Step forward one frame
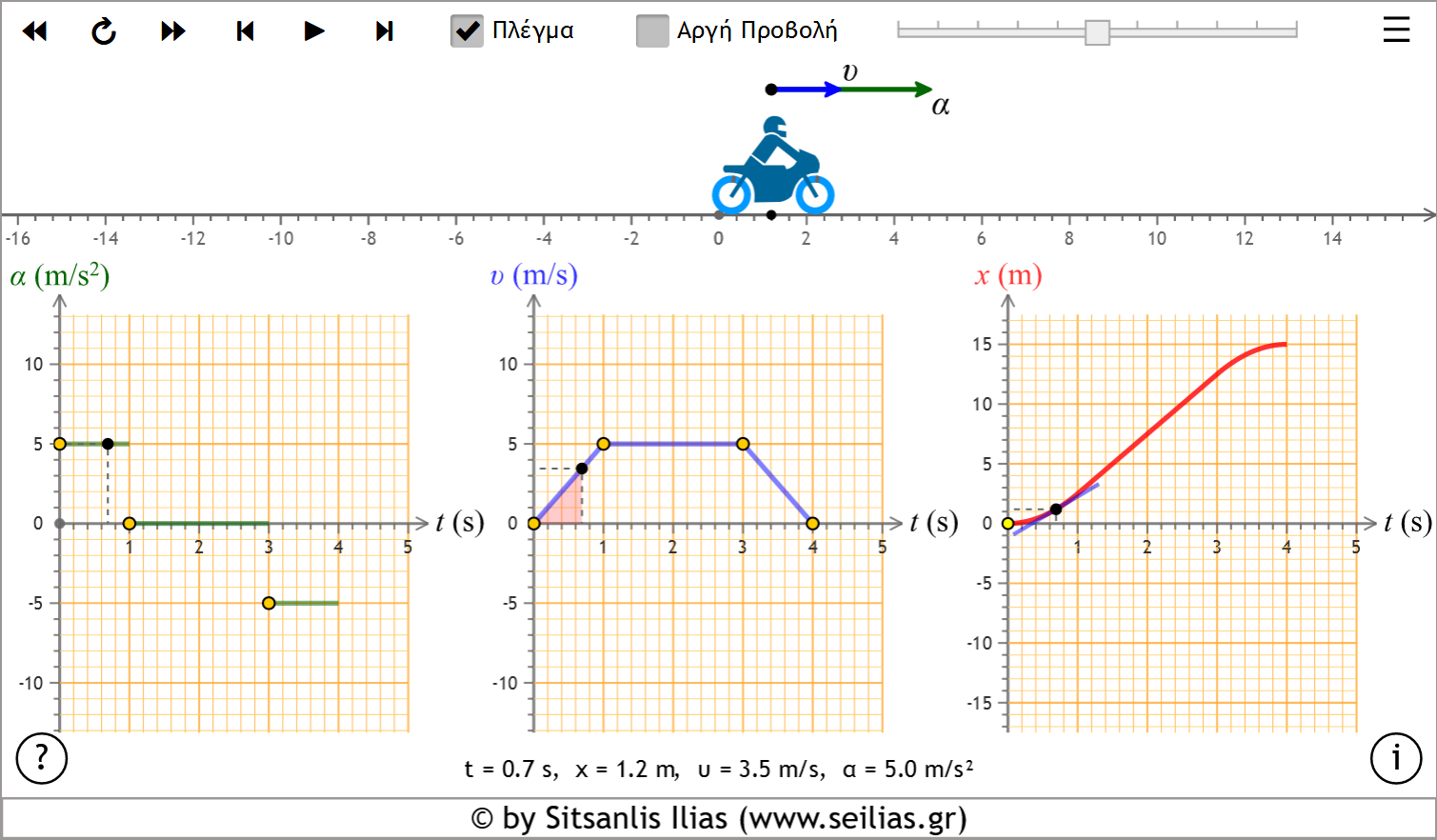 point(384,31)
